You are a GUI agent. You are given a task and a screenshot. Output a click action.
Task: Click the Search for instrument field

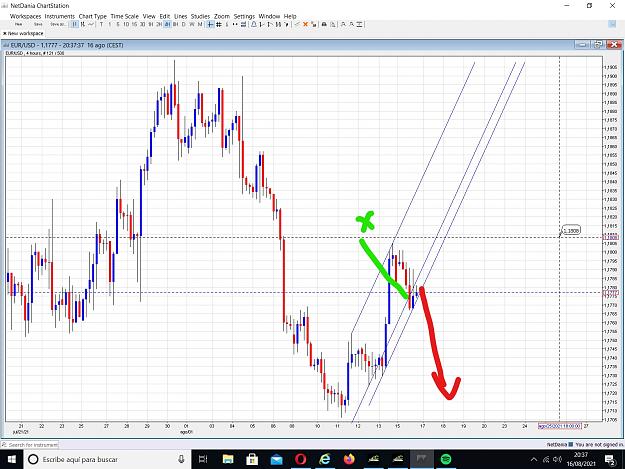[30, 445]
